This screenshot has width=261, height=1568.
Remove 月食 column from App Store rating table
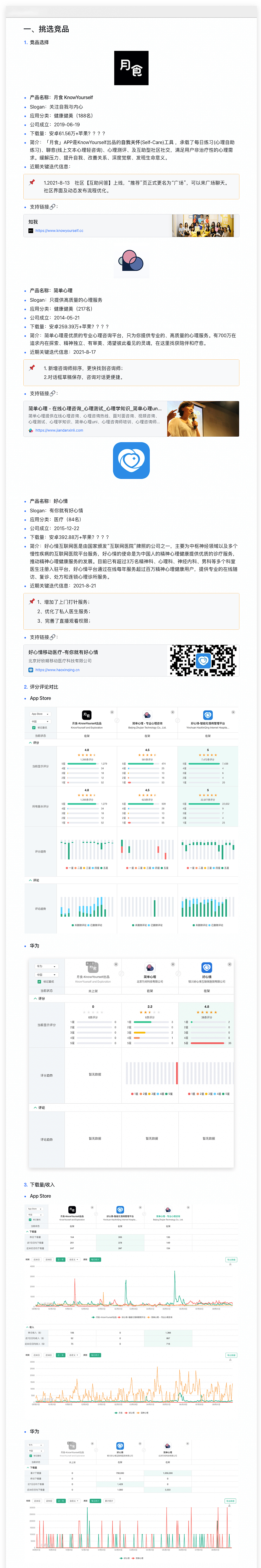(112, 712)
